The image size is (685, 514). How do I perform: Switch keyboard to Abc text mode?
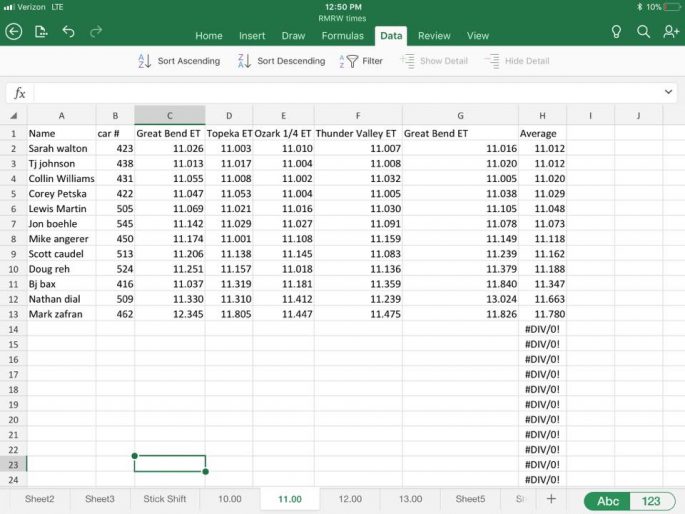pyautogui.click(x=608, y=501)
